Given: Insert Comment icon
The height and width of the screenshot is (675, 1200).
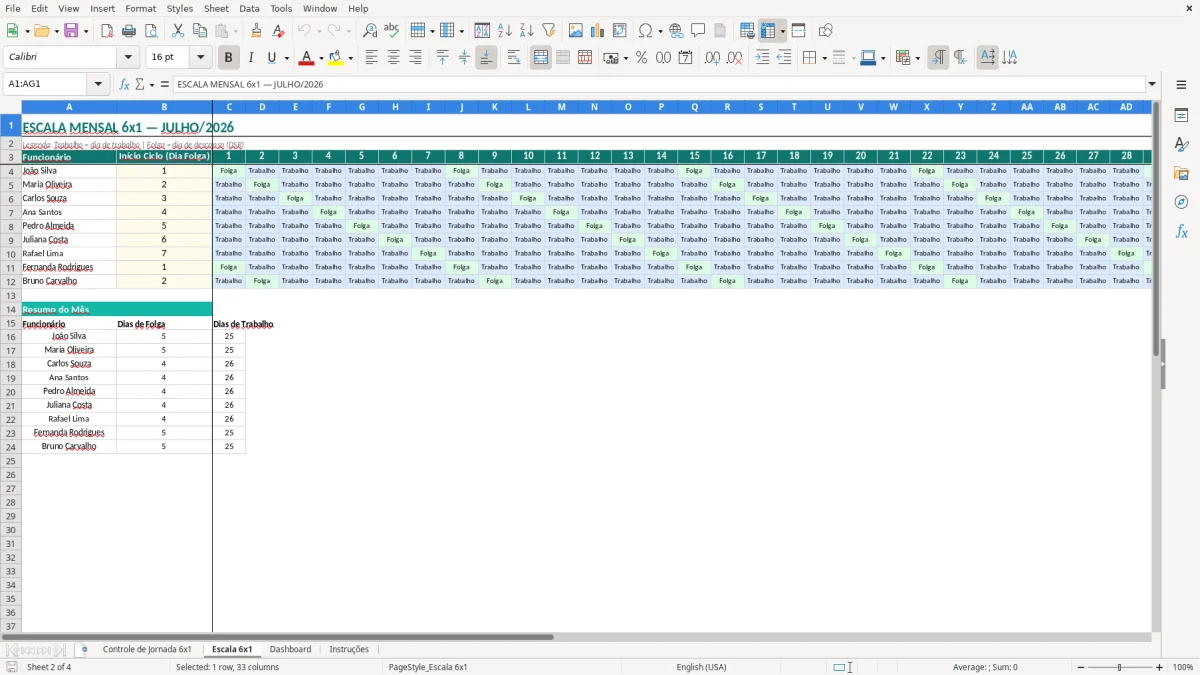Looking at the screenshot, I should click(698, 31).
